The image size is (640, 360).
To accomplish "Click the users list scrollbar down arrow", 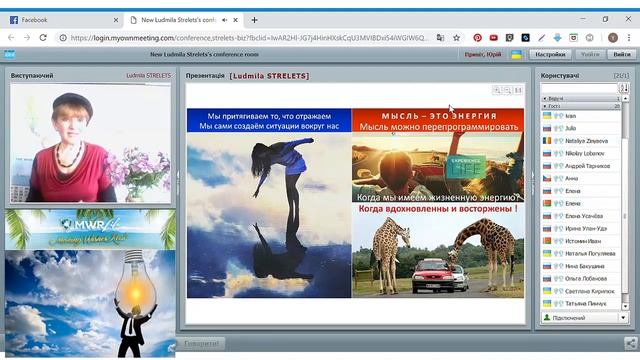I will pos(625,306).
